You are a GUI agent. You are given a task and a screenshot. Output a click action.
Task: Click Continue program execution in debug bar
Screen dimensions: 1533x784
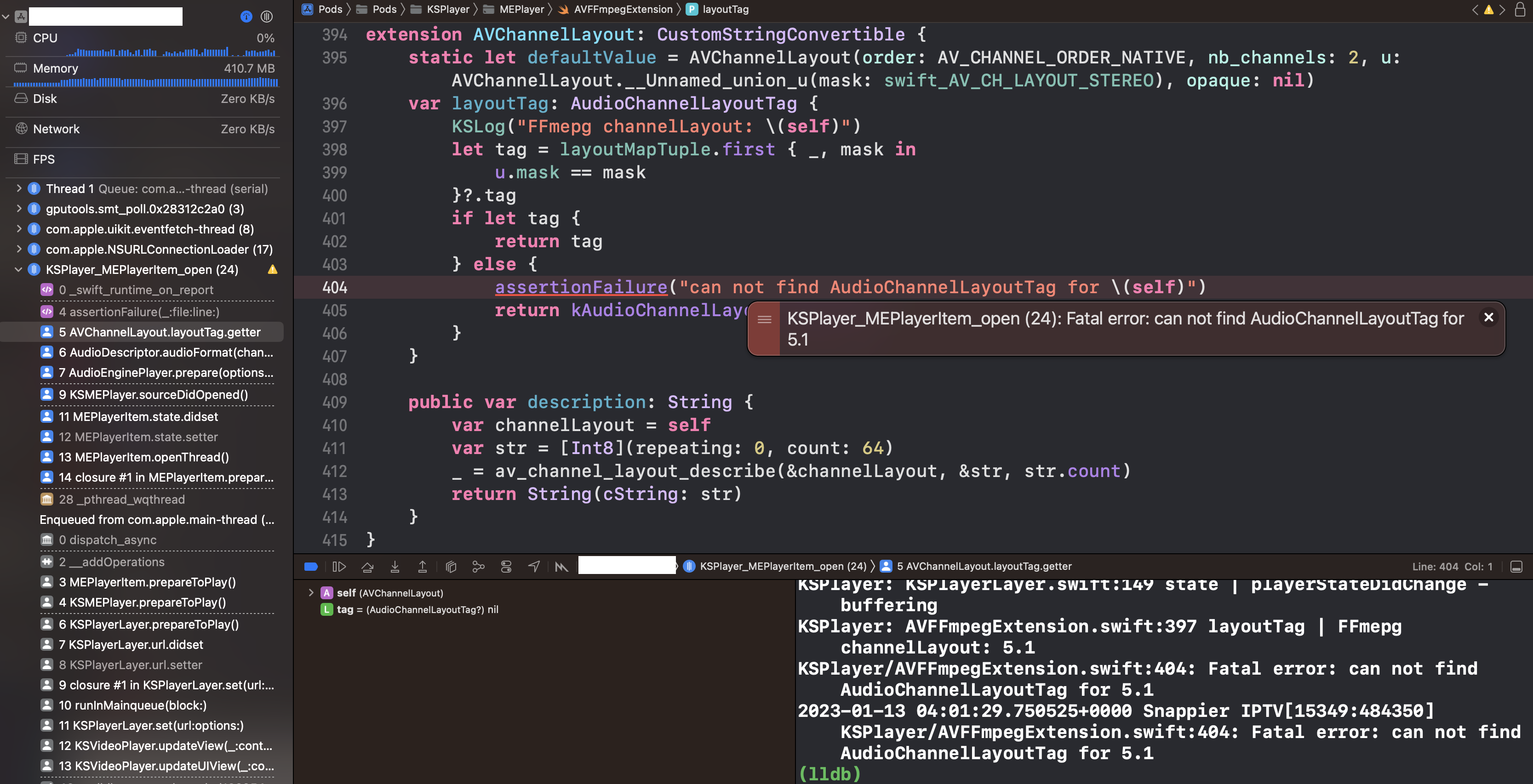coord(339,566)
